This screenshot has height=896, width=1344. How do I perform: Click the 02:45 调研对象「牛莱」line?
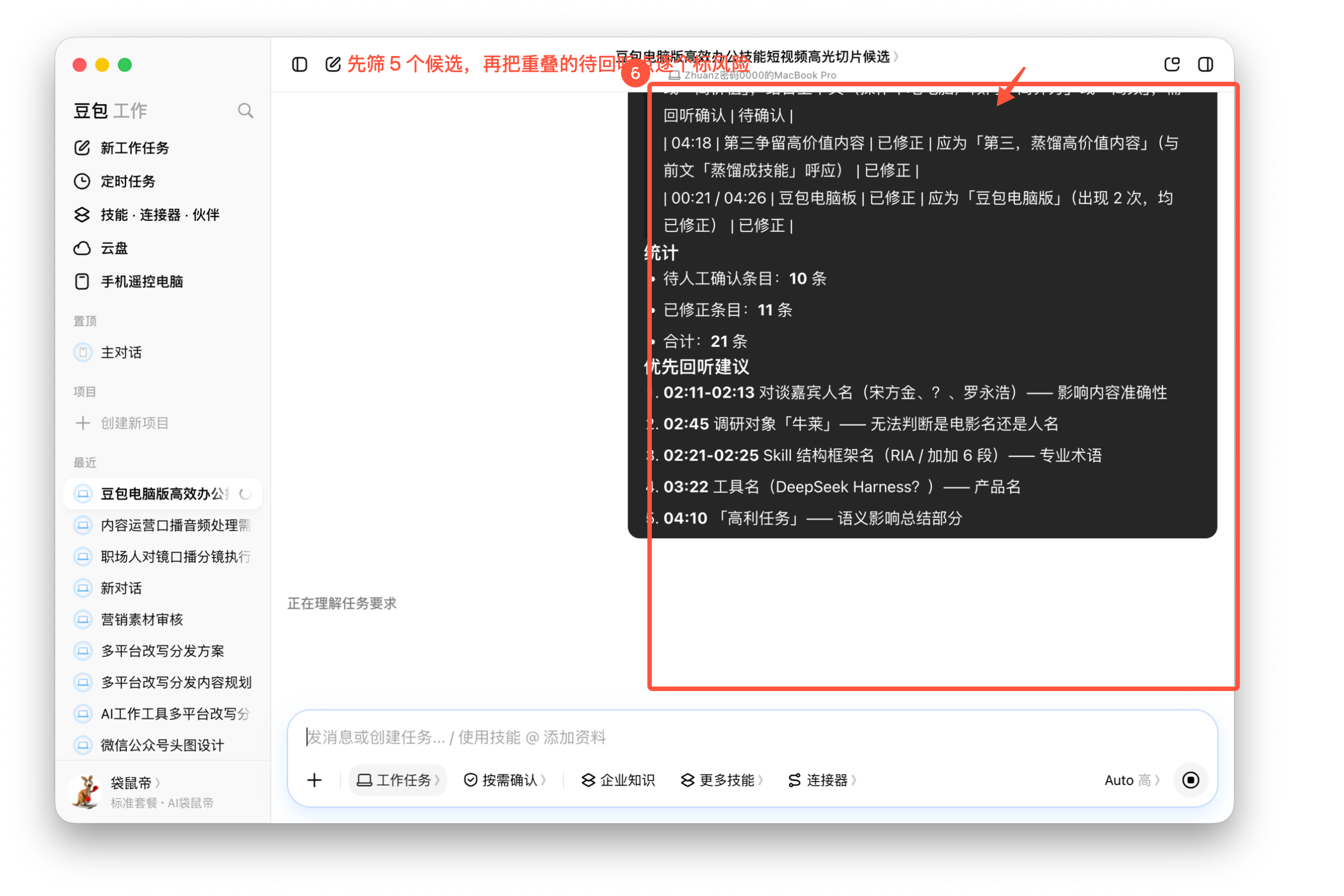[861, 424]
